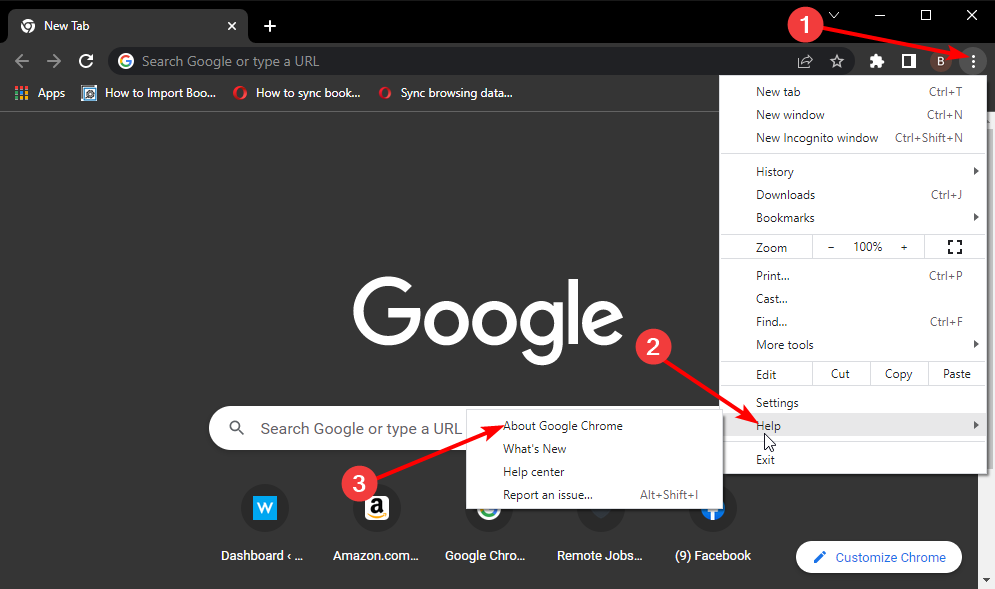Select Report an issue... item

[594, 494]
